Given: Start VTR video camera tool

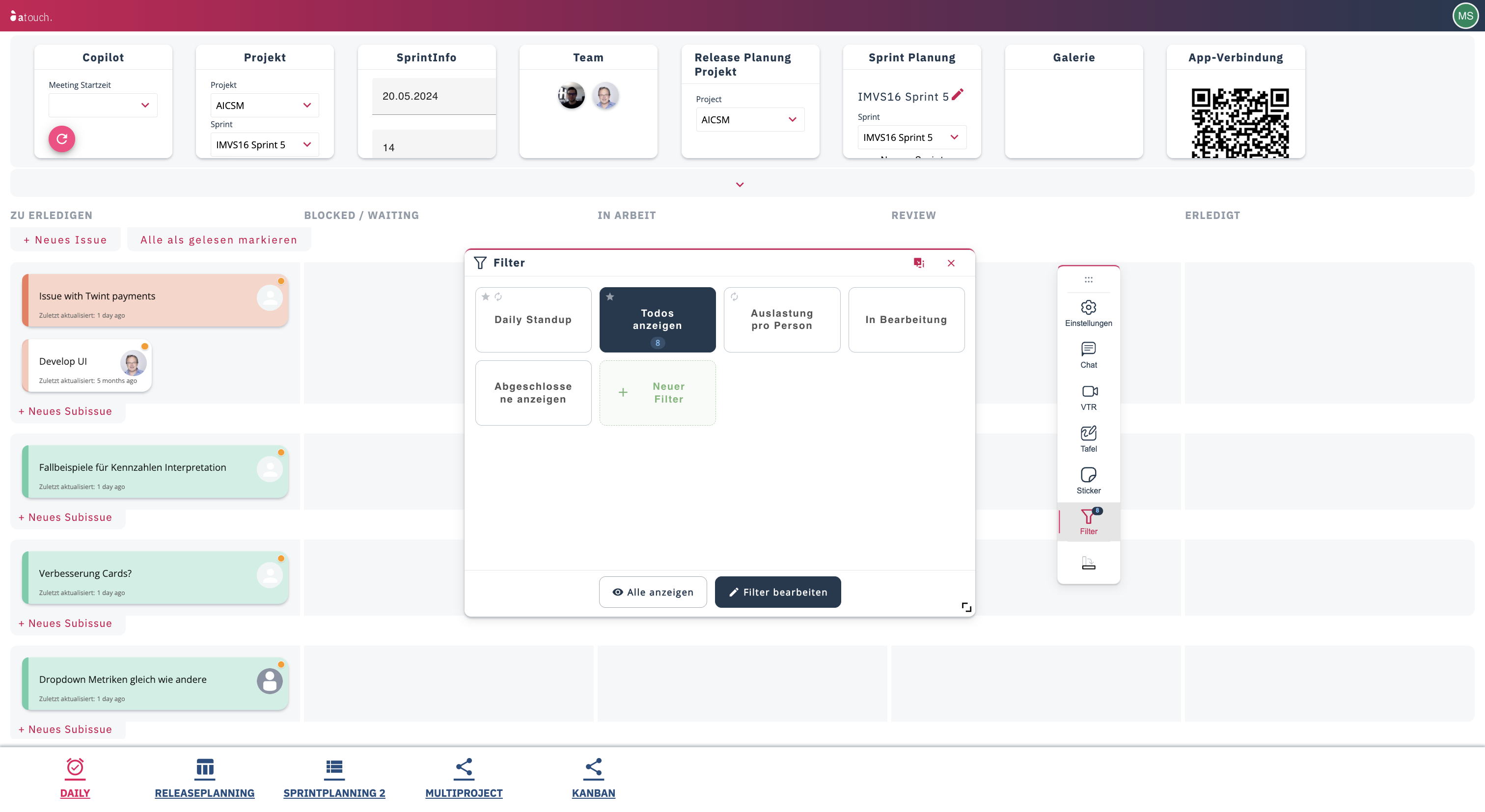Looking at the screenshot, I should pyautogui.click(x=1088, y=397).
